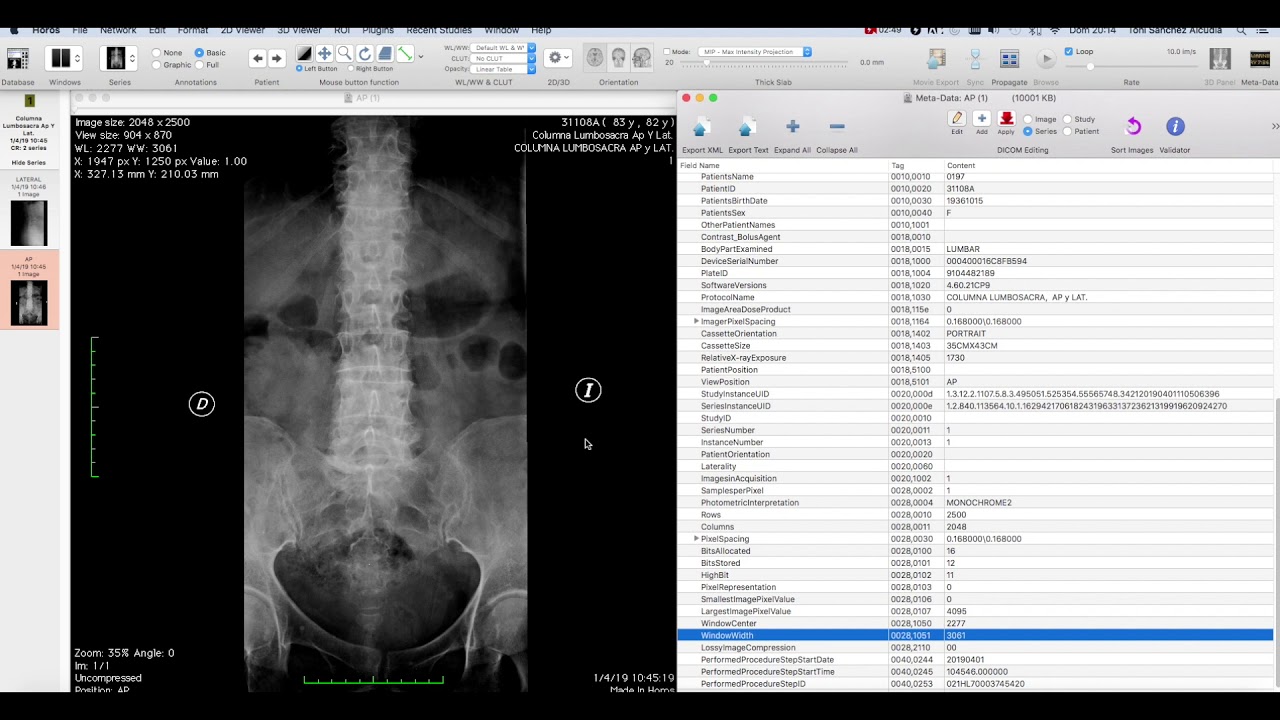Open the 2D Viewer menu
The height and width of the screenshot is (720, 1280).
tap(243, 30)
